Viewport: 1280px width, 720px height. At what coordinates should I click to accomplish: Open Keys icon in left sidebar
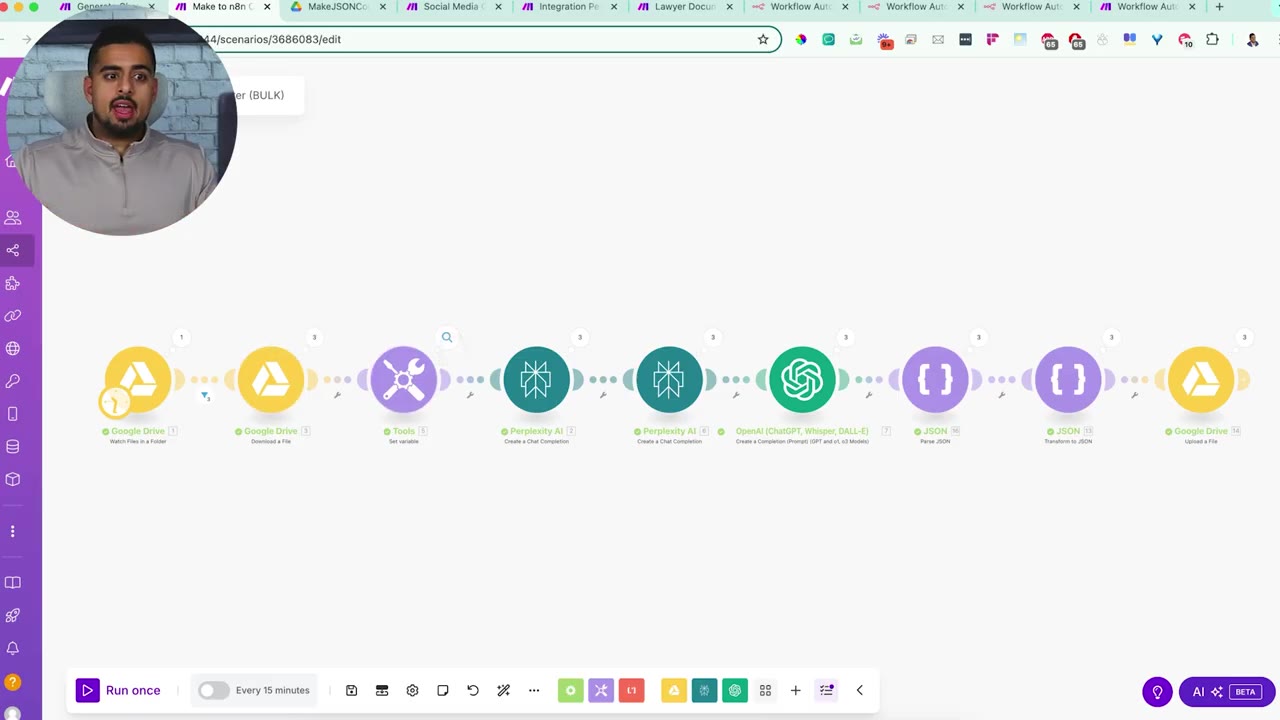[13, 381]
